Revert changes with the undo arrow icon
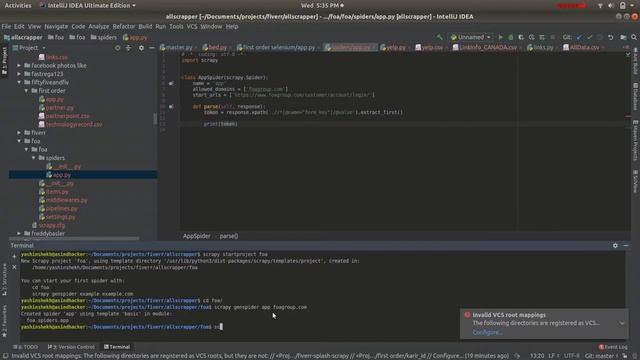The height and width of the screenshot is (360, 640). [611, 37]
